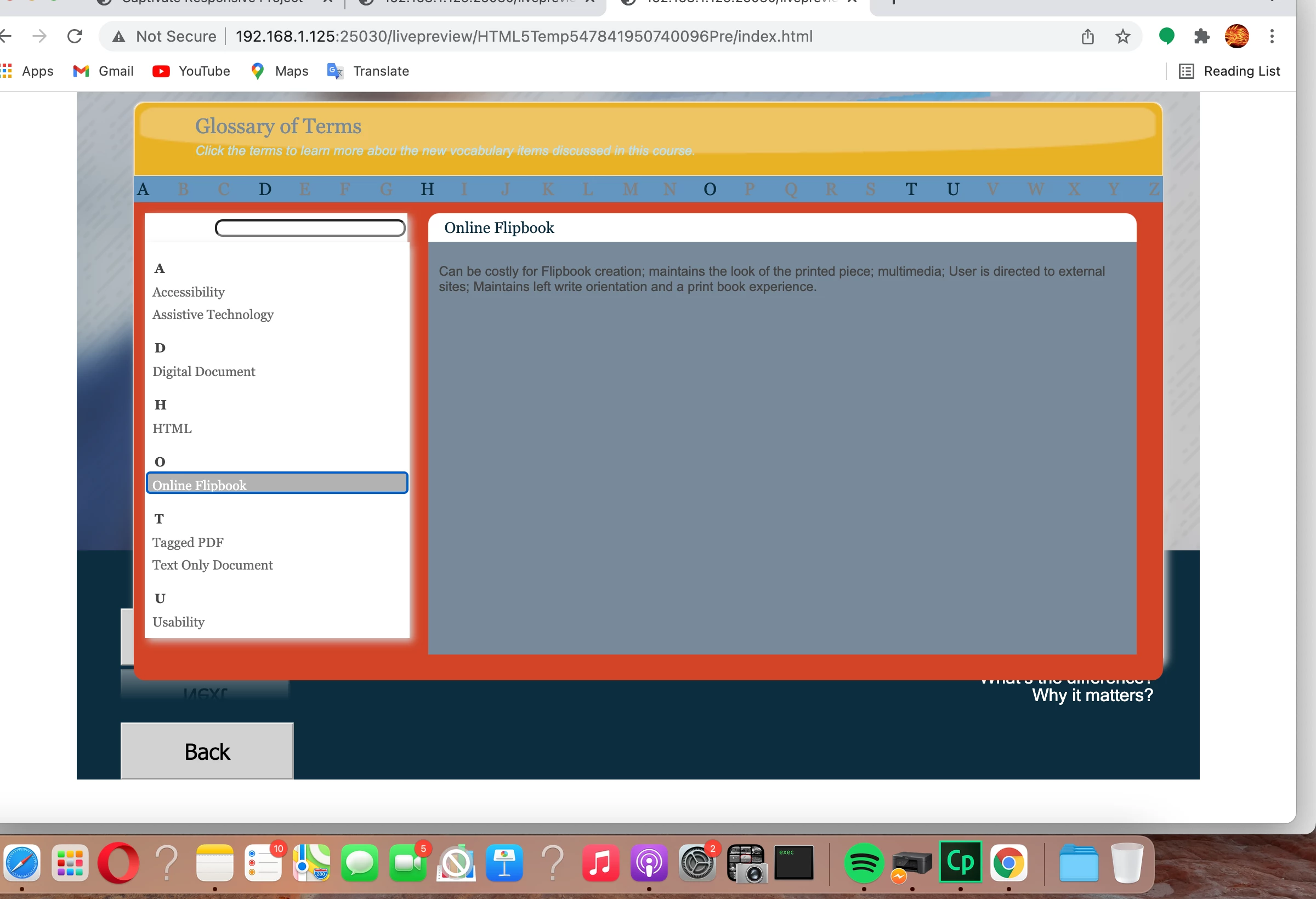Click the browser reload icon
Viewport: 1316px width, 899px height.
point(75,36)
